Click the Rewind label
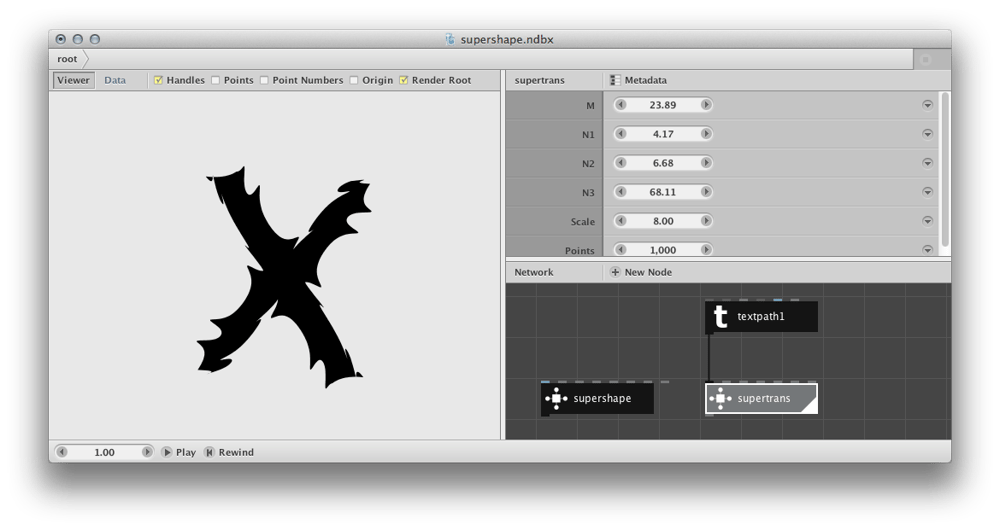The height and width of the screenshot is (530, 1000). pos(236,452)
